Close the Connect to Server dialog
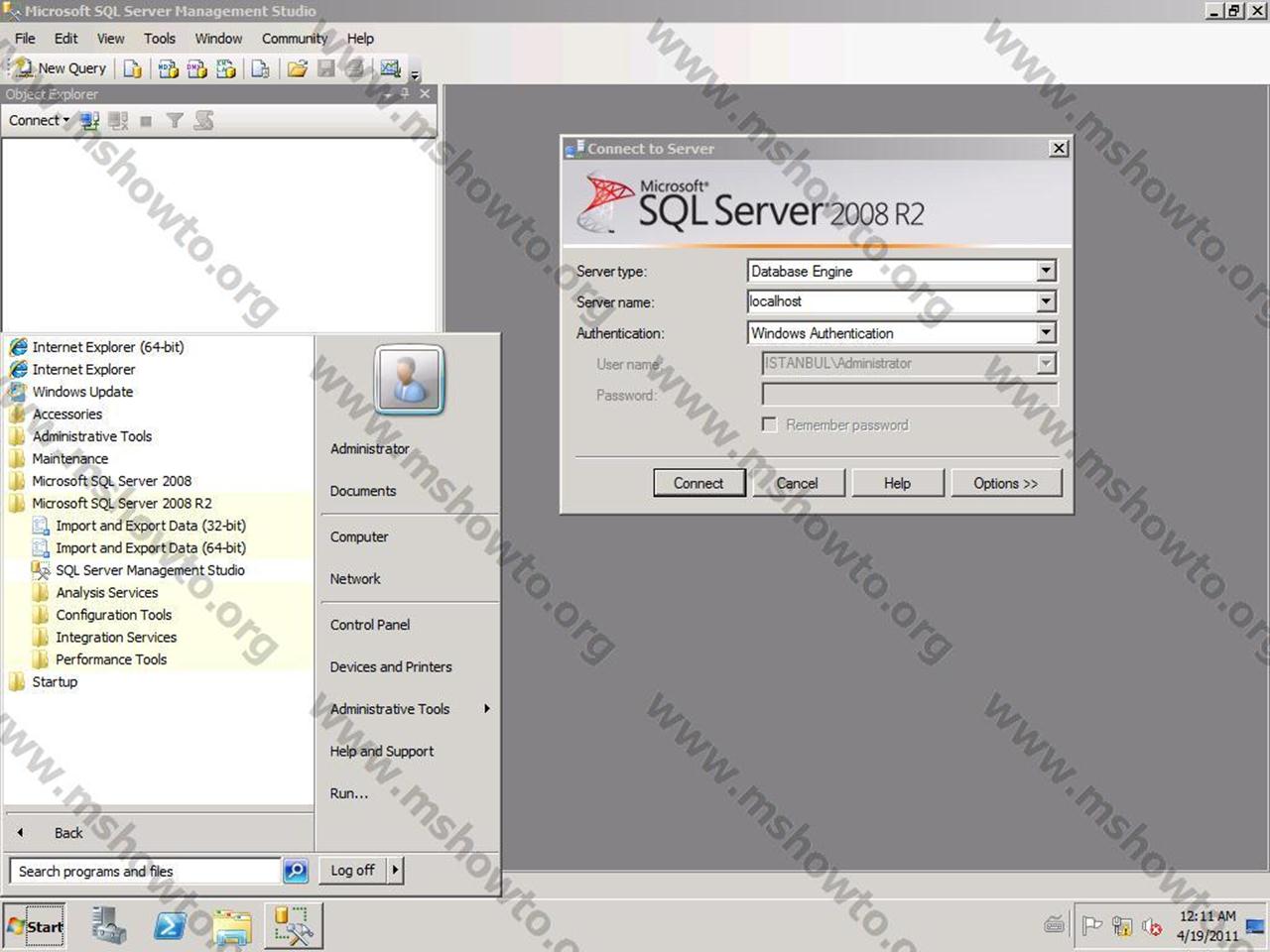1270x952 pixels. click(x=1059, y=148)
